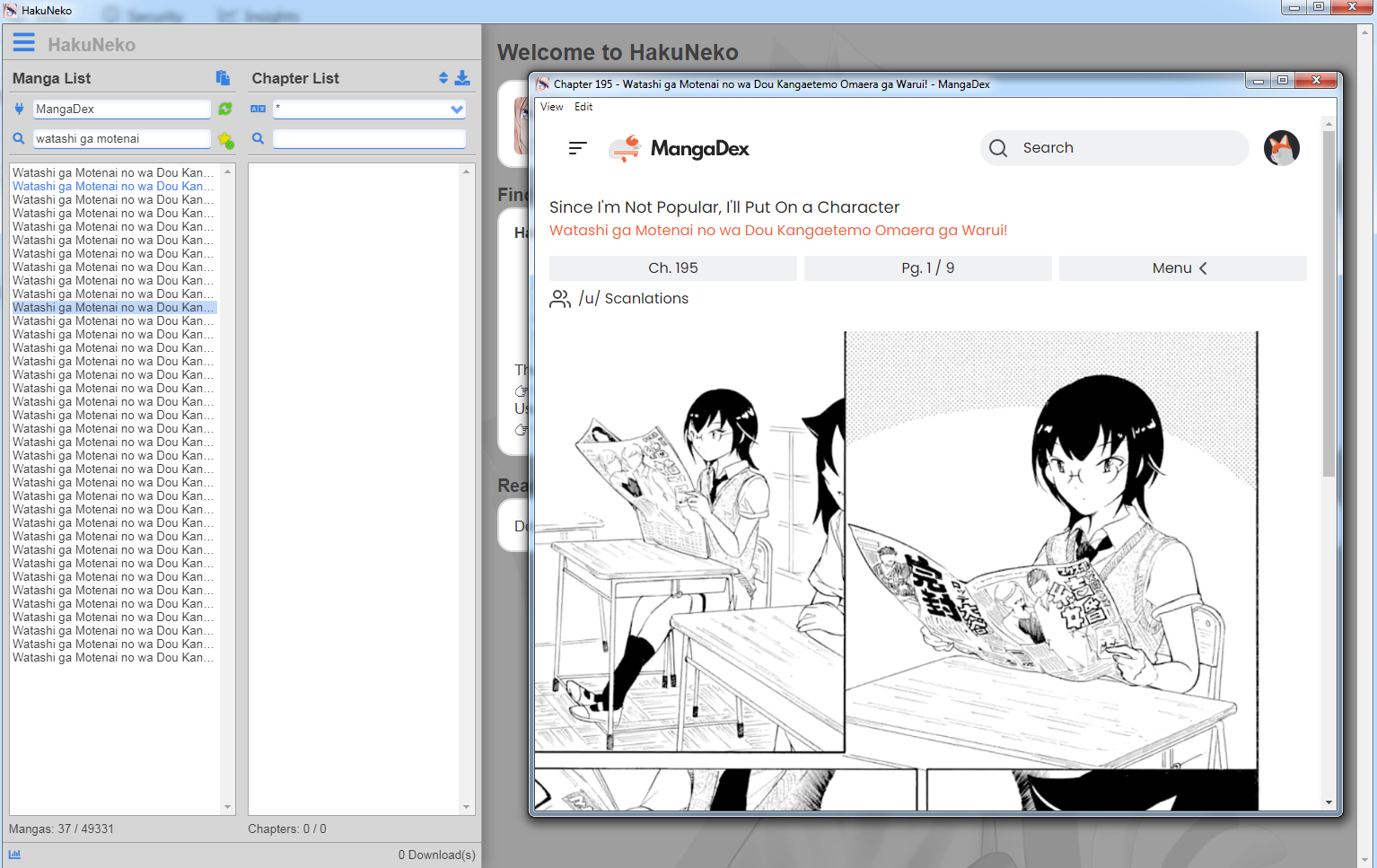Click the 'Welcome to HakuNeko' heading
The height and width of the screenshot is (868, 1377).
[x=618, y=53]
